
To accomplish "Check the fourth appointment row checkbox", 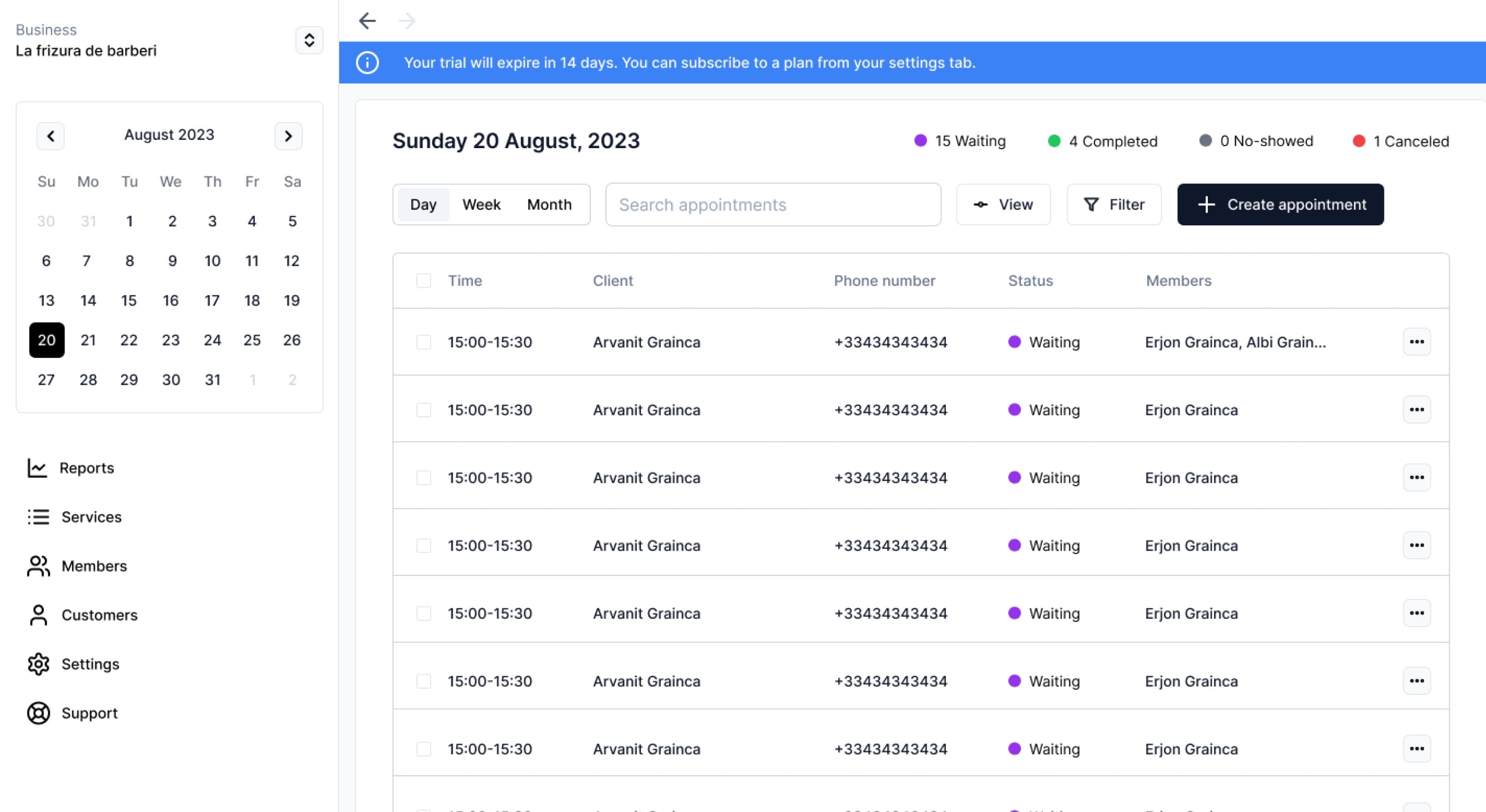I will [423, 546].
